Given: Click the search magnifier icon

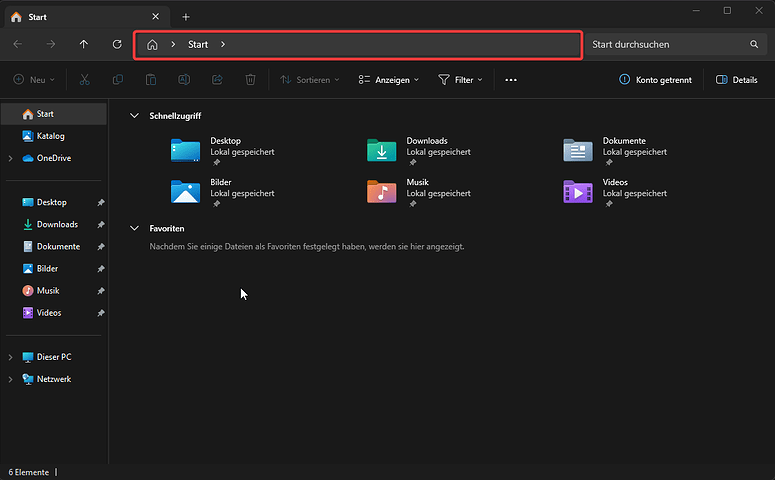Looking at the screenshot, I should pos(754,45).
